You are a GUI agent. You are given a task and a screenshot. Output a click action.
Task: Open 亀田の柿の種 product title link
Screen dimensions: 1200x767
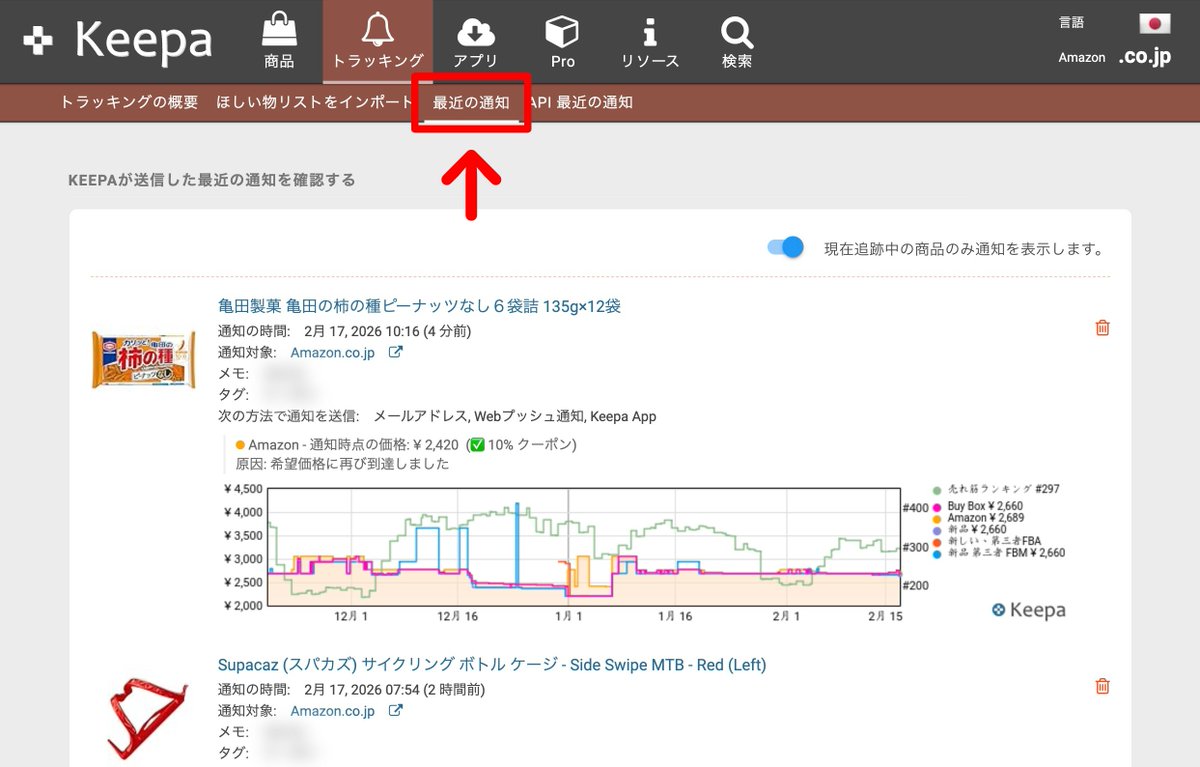(x=420, y=305)
